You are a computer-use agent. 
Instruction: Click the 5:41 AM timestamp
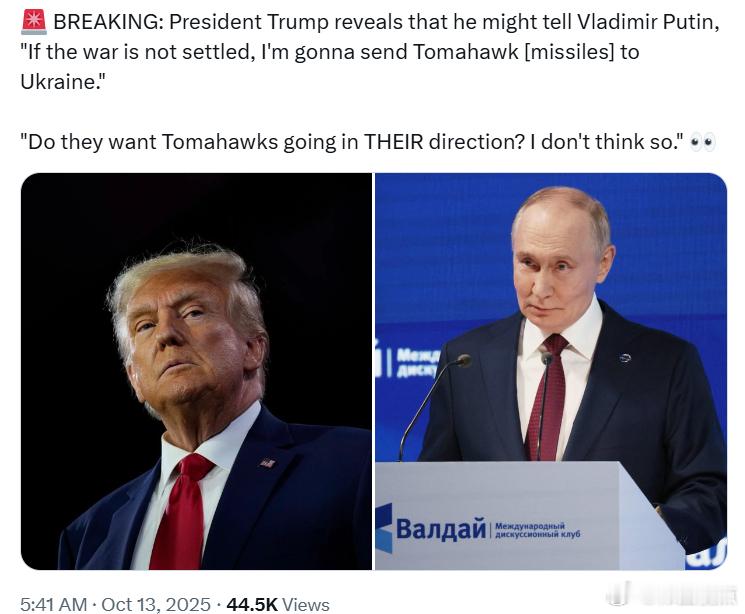54,604
